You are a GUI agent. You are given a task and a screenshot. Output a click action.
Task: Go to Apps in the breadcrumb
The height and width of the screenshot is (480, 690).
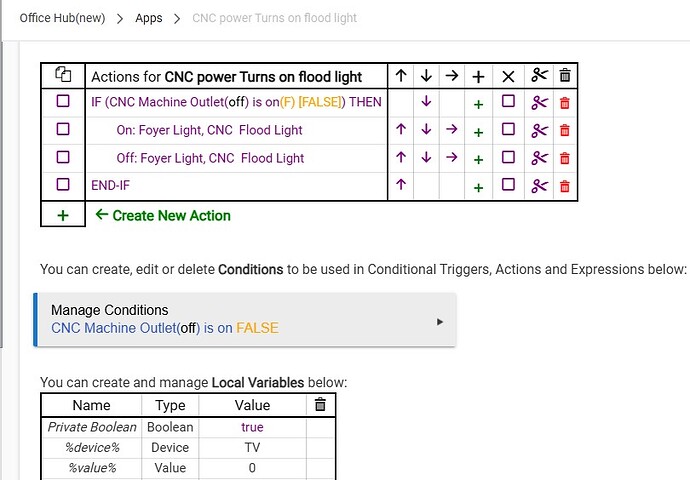pos(149,18)
